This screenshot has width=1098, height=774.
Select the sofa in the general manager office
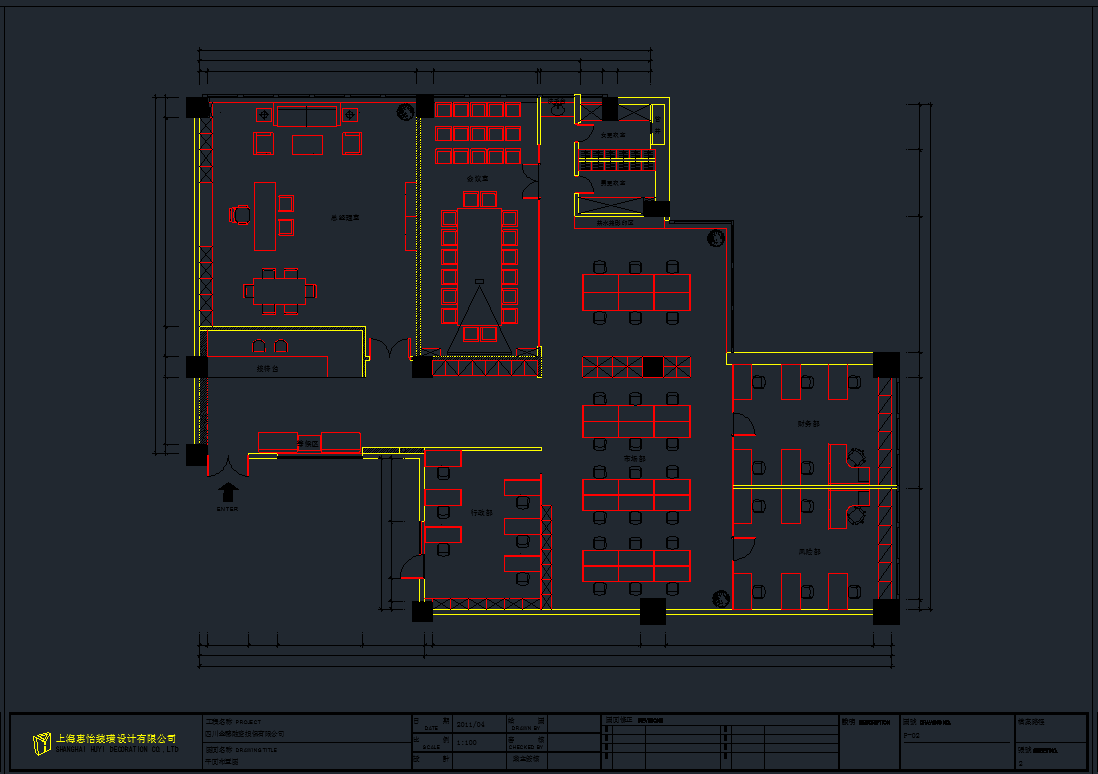pos(307,117)
